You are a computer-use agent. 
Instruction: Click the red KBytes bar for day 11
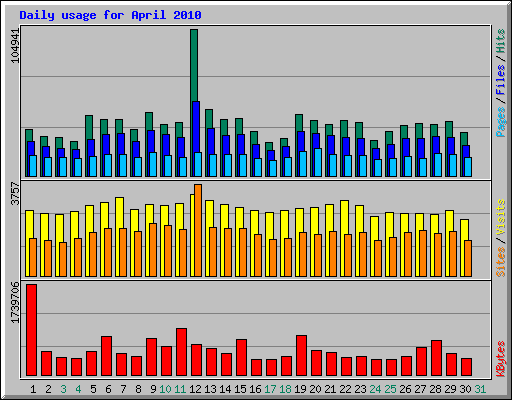pos(182,352)
